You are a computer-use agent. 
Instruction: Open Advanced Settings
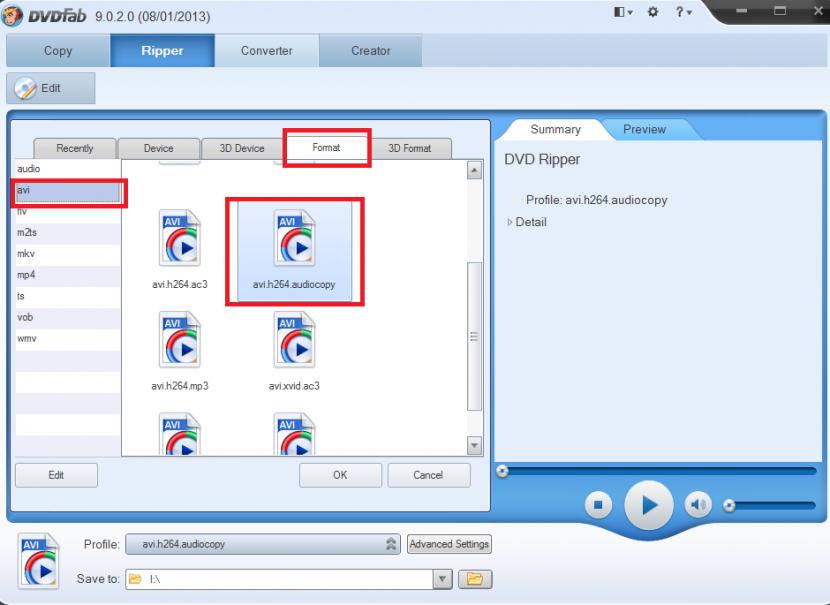(449, 544)
